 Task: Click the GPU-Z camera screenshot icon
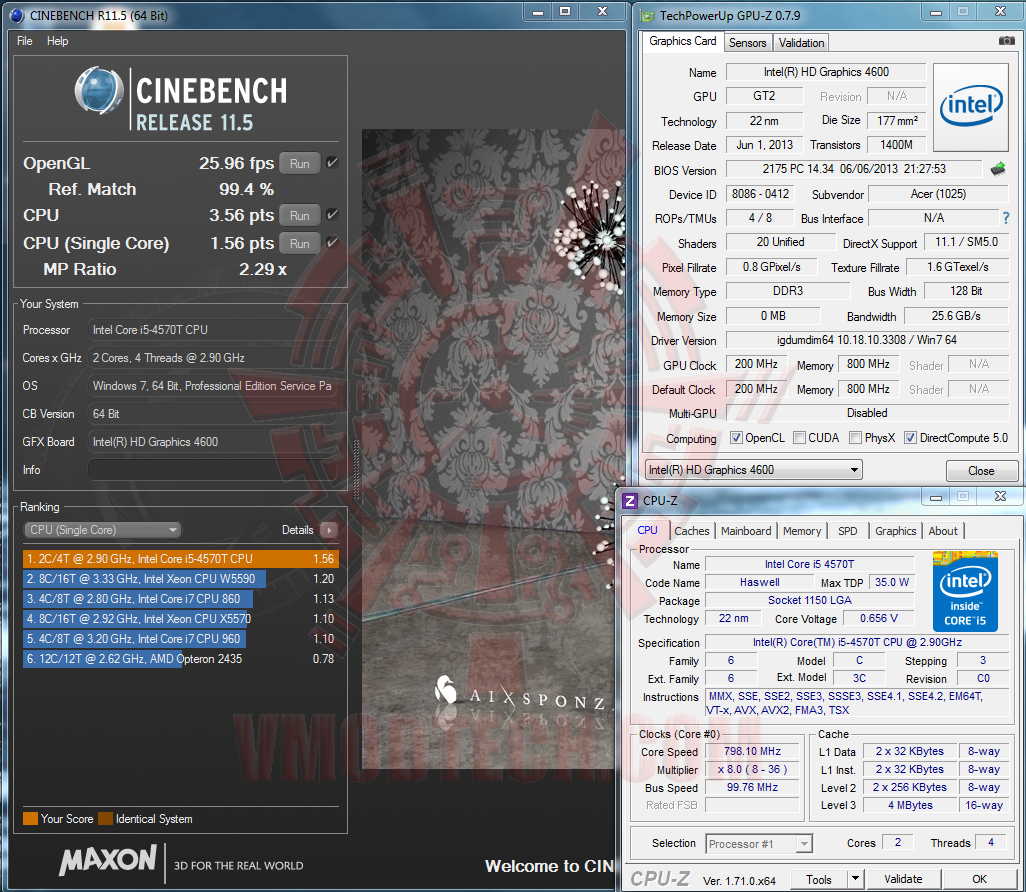click(x=1006, y=41)
